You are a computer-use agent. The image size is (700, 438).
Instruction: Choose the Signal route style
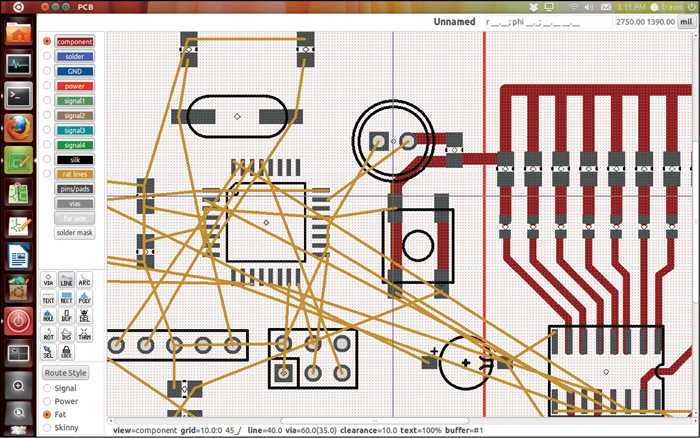click(x=47, y=387)
